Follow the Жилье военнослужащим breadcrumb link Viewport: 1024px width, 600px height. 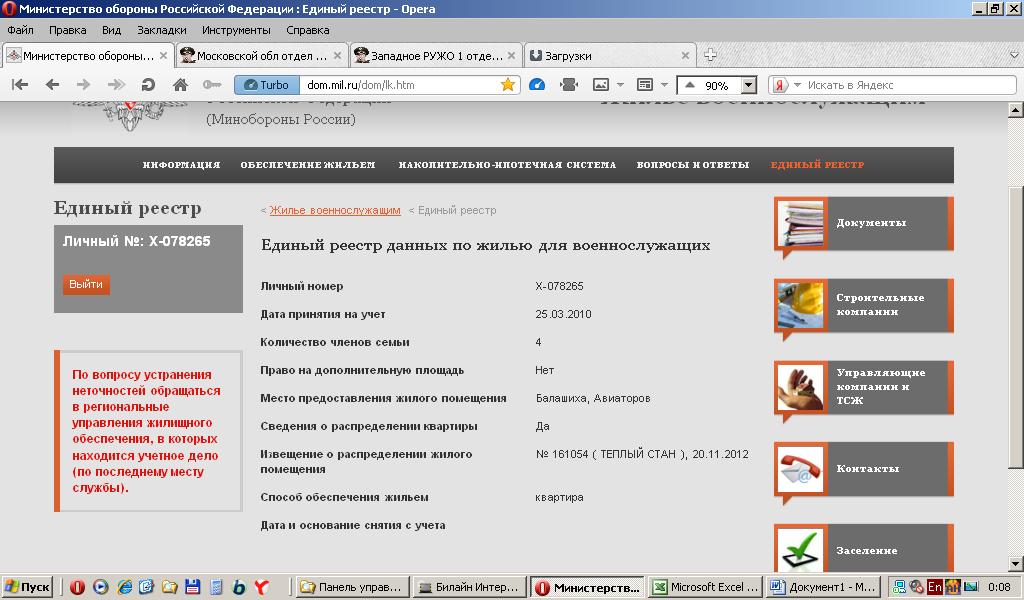334,211
